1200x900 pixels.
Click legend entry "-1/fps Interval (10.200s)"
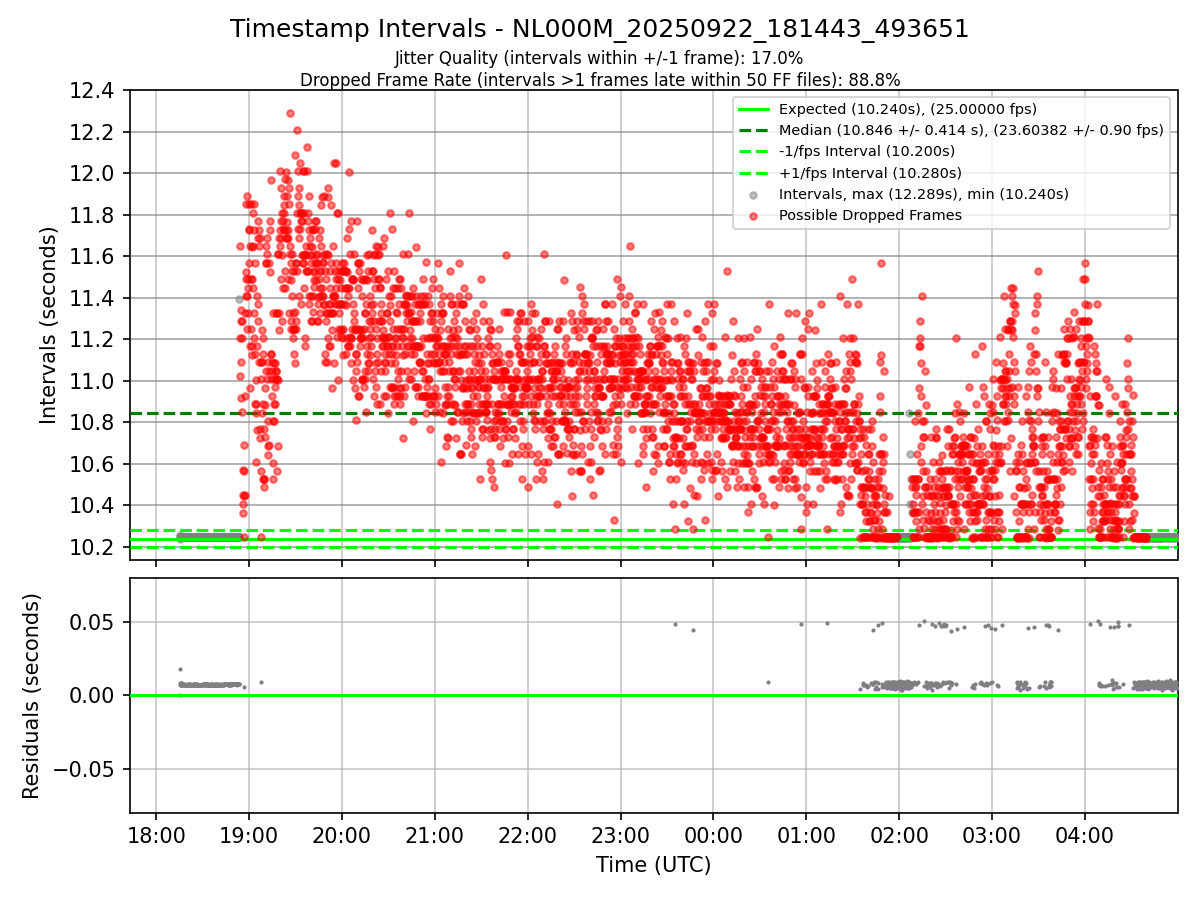coord(867,151)
